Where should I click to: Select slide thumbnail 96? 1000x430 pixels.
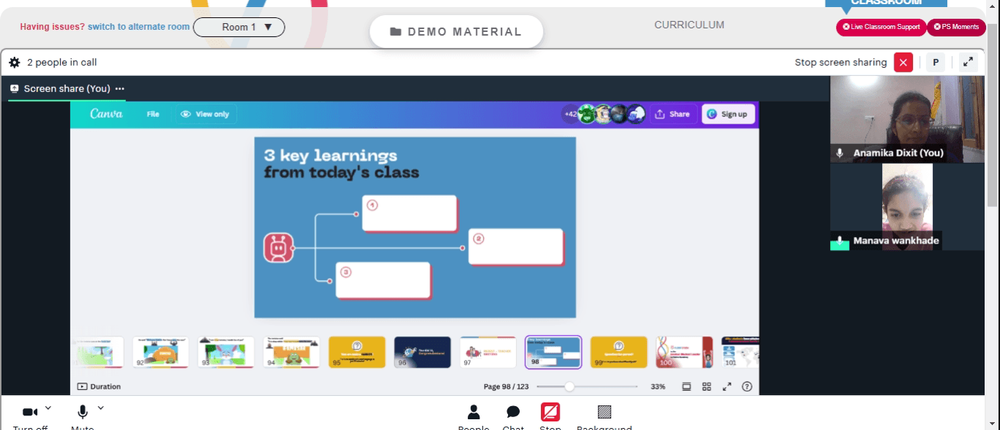(x=422, y=352)
